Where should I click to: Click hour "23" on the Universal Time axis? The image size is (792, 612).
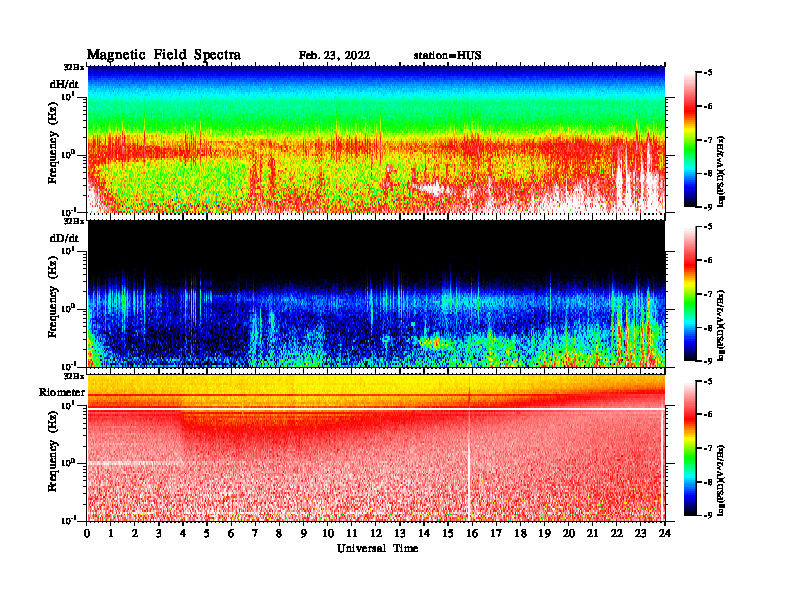click(641, 534)
